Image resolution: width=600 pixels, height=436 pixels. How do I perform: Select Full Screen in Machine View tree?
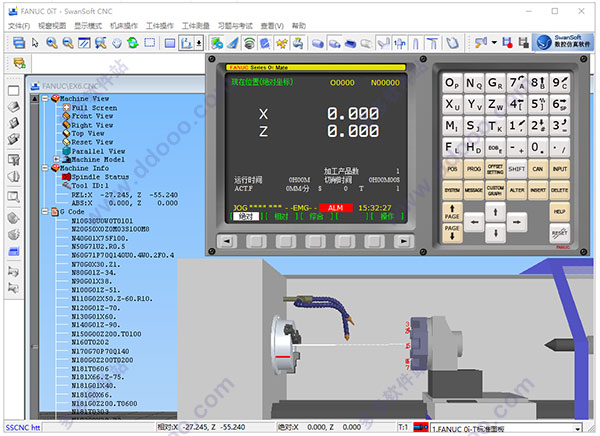pyautogui.click(x=95, y=108)
